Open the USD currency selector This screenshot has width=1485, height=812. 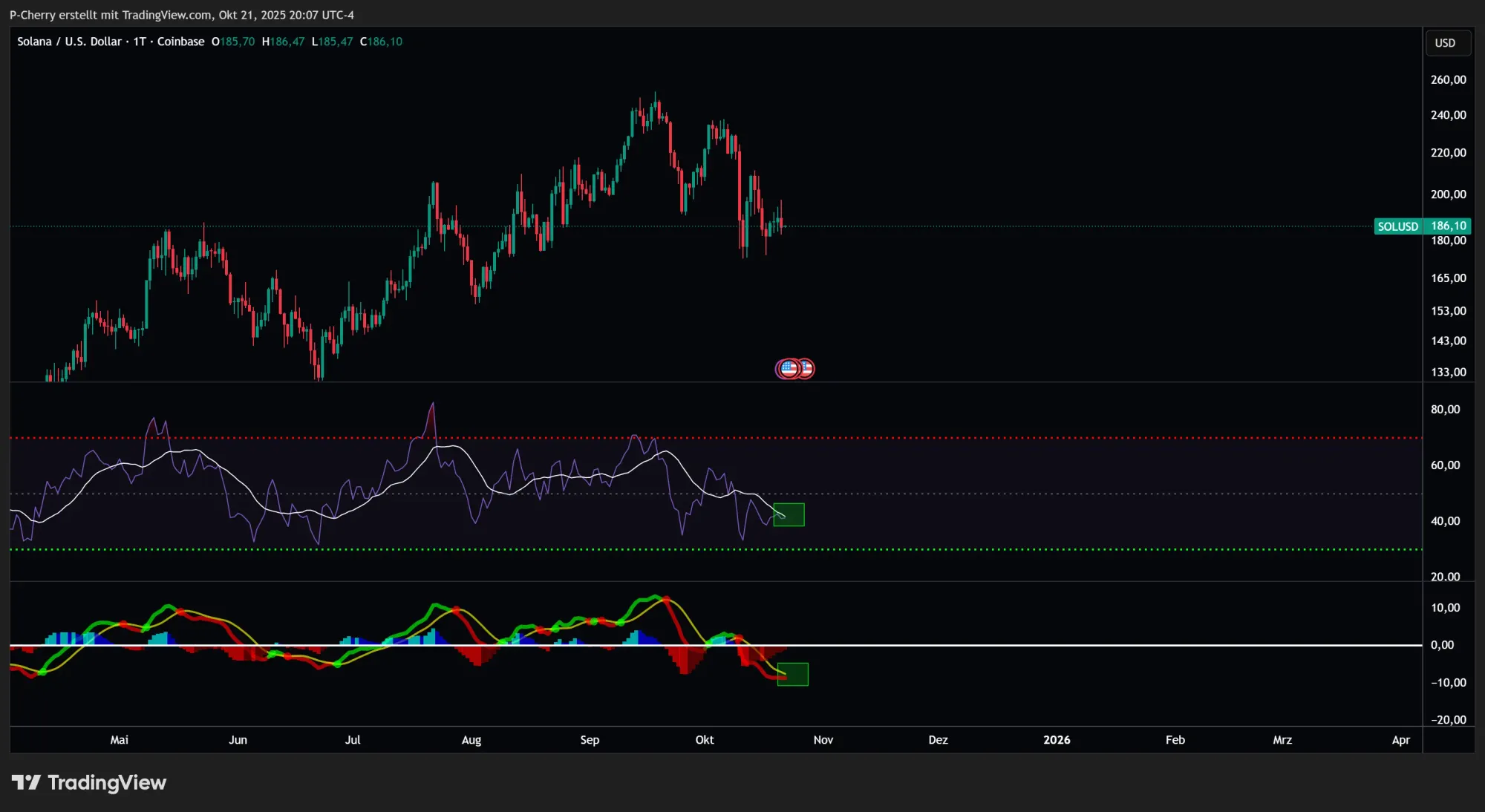click(1446, 43)
